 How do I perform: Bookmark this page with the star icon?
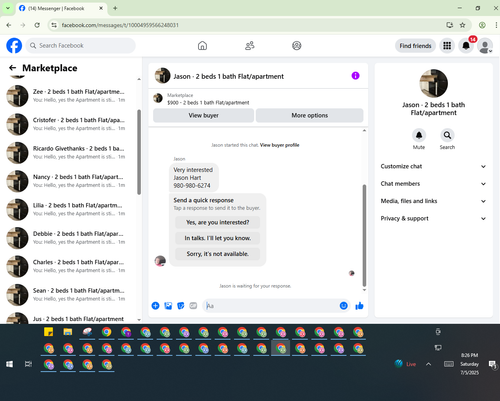pos(462,25)
